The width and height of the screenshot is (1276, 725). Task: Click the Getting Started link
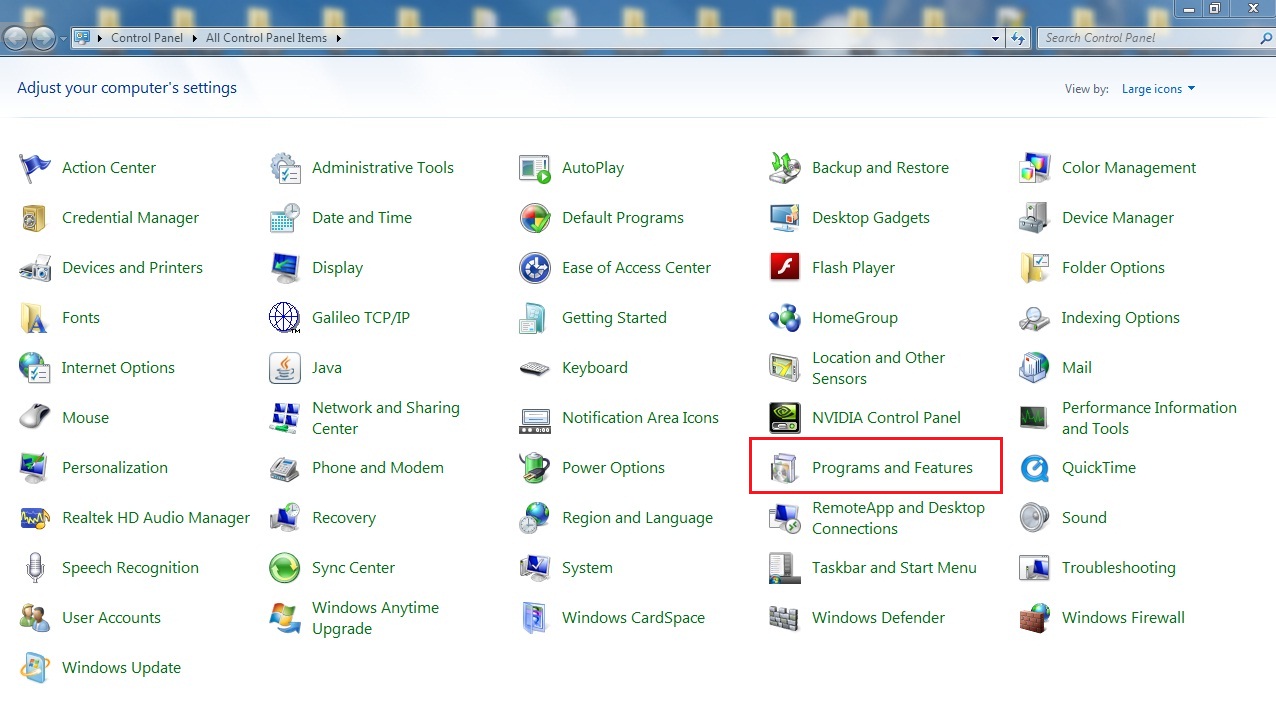[x=614, y=318]
